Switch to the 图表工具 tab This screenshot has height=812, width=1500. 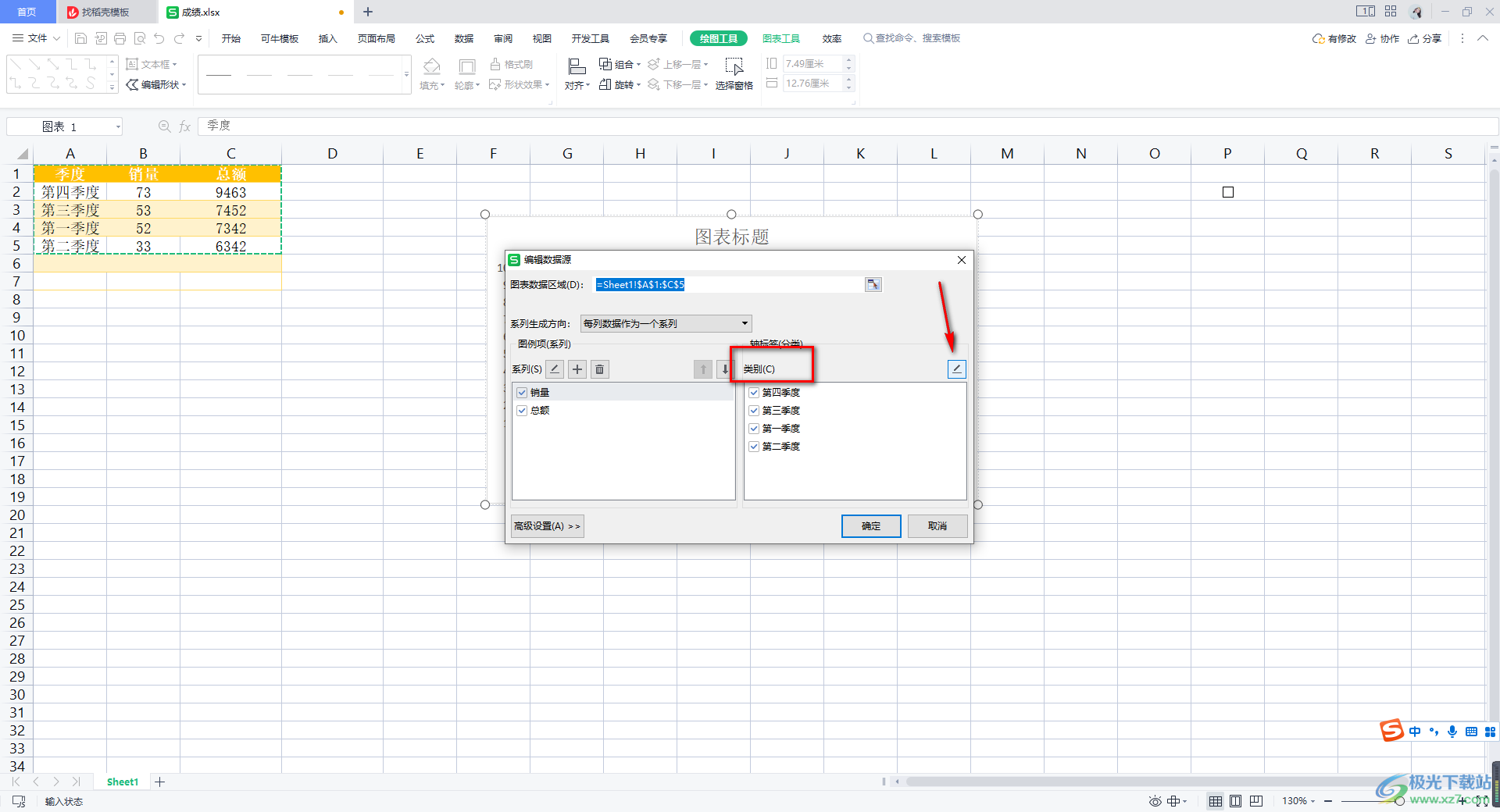pyautogui.click(x=780, y=38)
